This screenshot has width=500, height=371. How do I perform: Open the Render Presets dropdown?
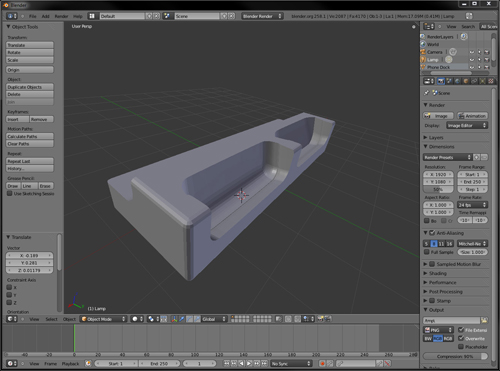click(448, 157)
